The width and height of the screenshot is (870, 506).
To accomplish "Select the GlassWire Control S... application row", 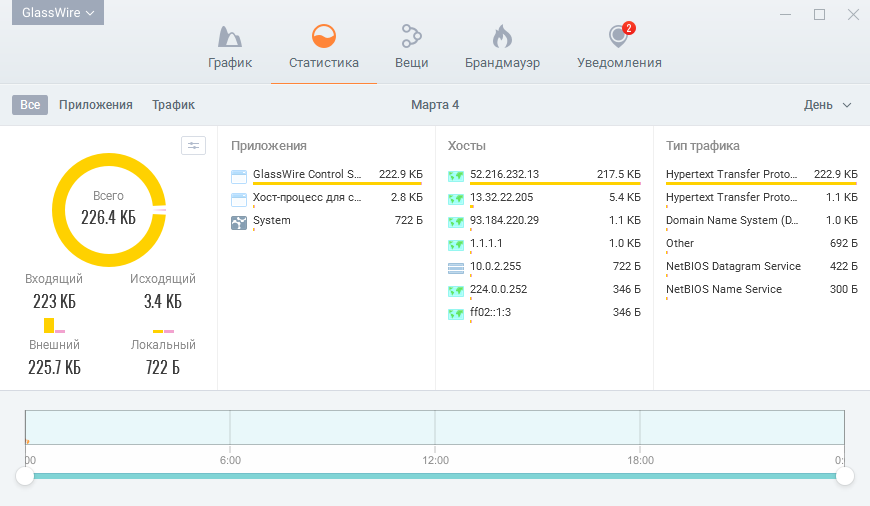I will 327,174.
